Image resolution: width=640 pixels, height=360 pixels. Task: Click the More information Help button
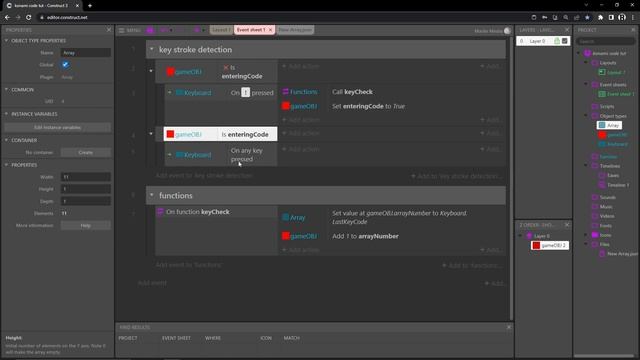click(86, 225)
